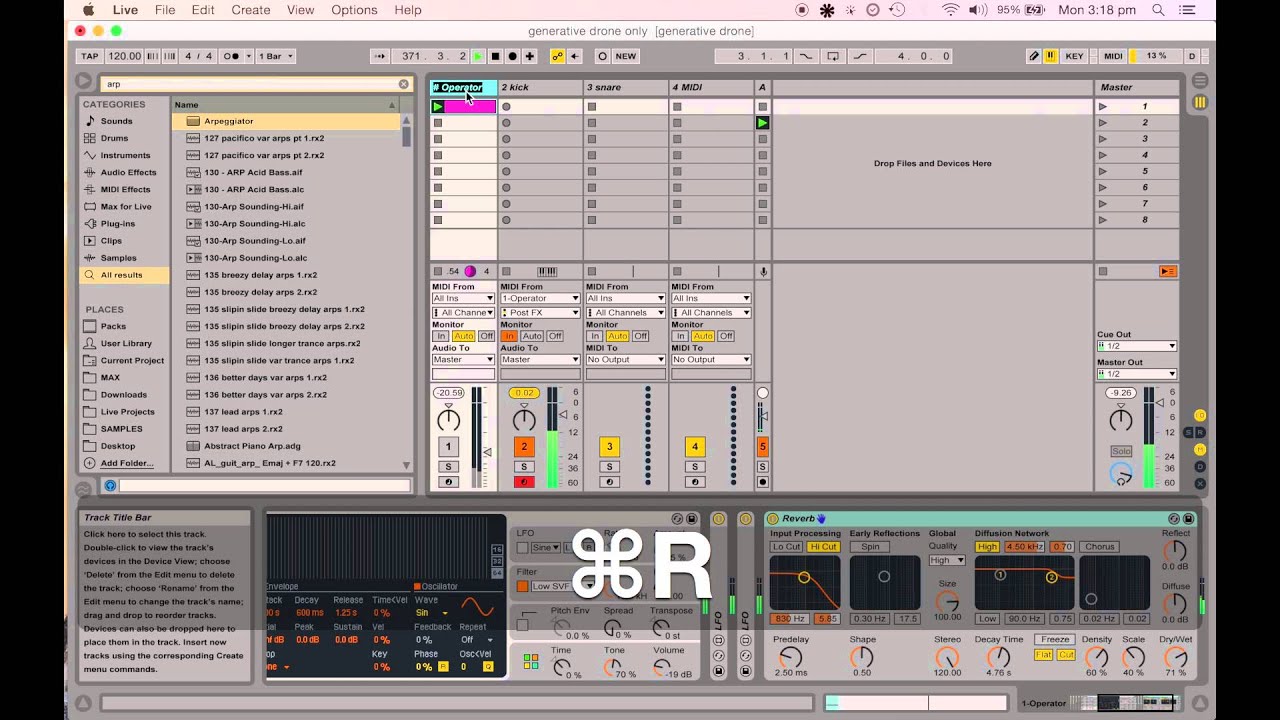Adjust the Reverb Dry/Wet knob
Image resolution: width=1280 pixels, height=720 pixels.
point(1176,657)
